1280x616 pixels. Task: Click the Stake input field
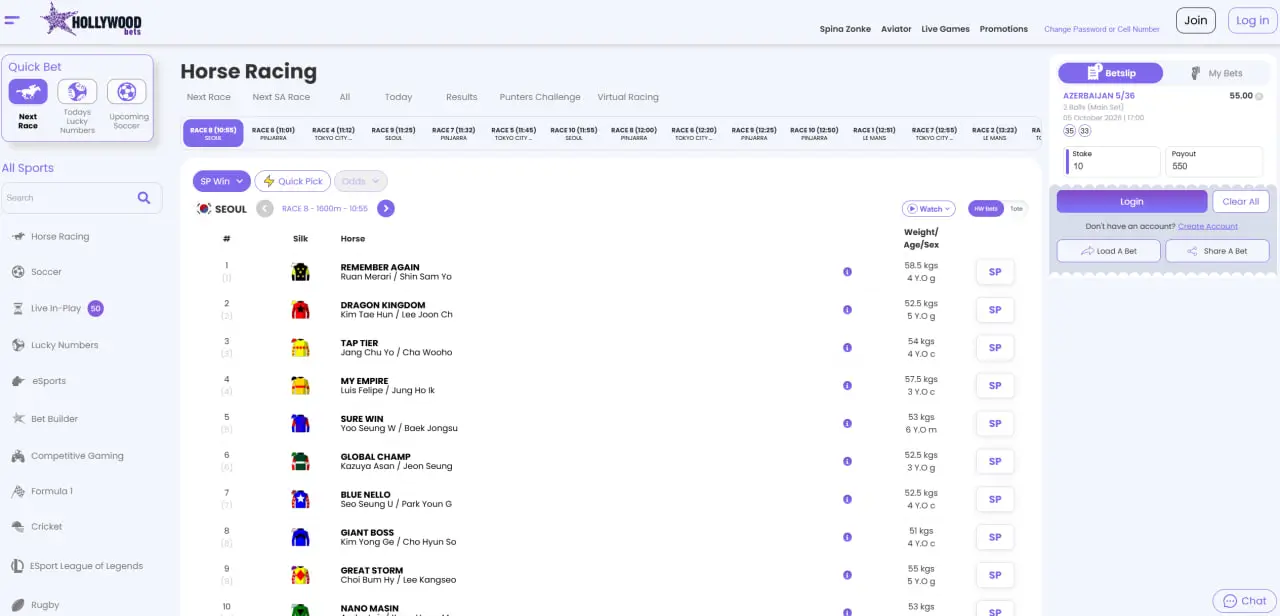point(1112,161)
